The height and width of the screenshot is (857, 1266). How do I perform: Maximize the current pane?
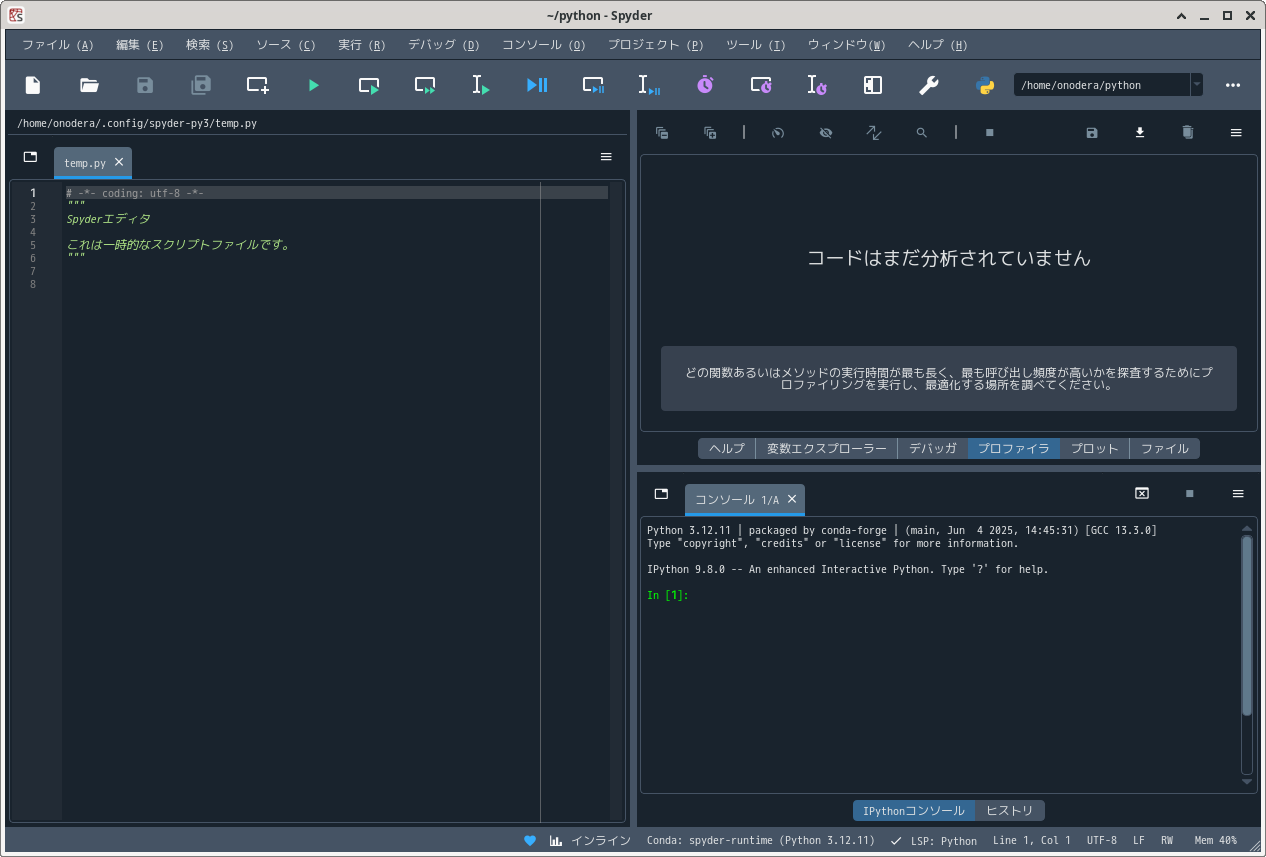click(x=873, y=85)
